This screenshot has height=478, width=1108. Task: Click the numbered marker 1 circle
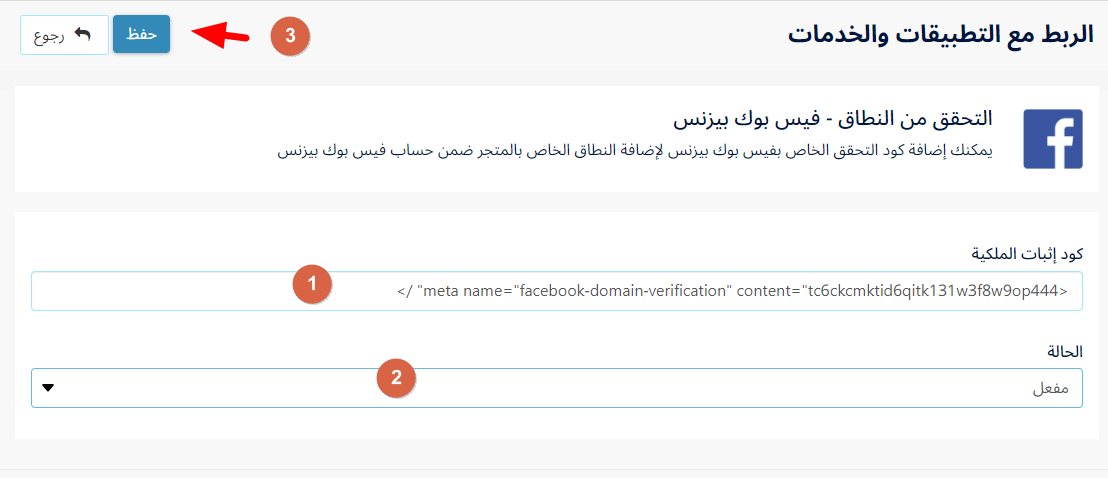tap(312, 285)
